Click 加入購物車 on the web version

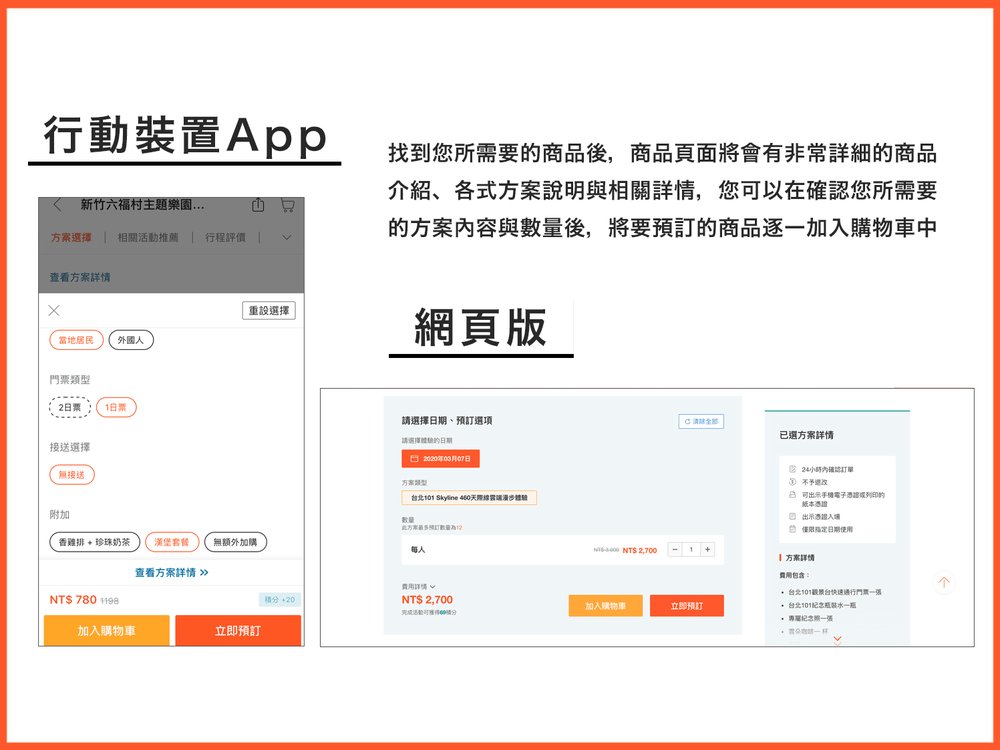coord(607,605)
